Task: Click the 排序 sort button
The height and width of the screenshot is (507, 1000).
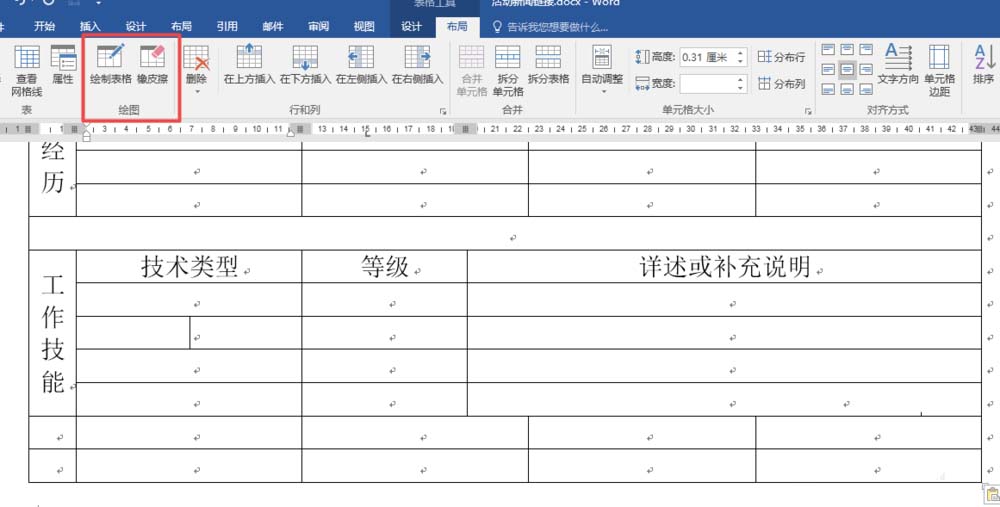Action: (x=984, y=64)
